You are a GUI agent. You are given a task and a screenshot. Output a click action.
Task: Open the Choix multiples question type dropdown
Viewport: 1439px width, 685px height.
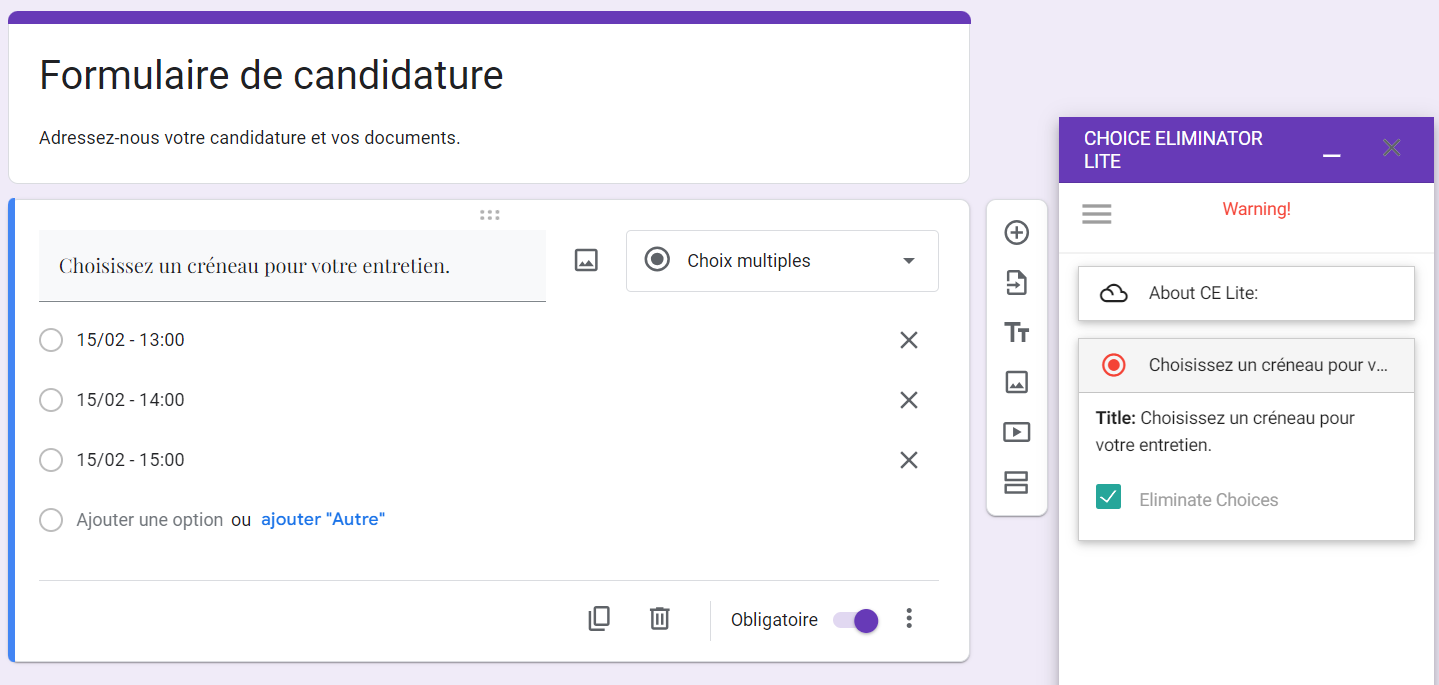click(782, 261)
